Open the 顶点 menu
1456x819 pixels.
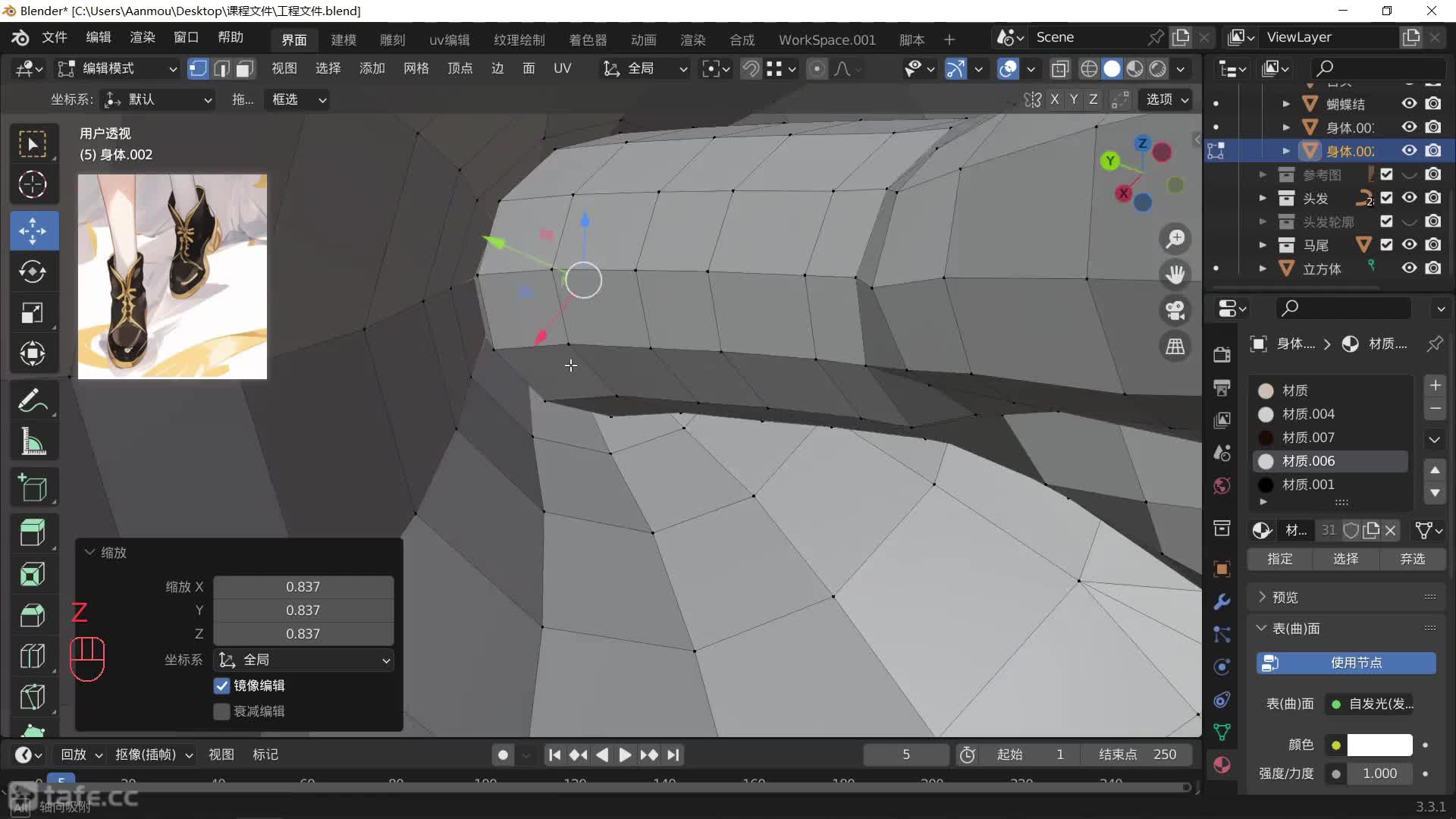pyautogui.click(x=460, y=69)
